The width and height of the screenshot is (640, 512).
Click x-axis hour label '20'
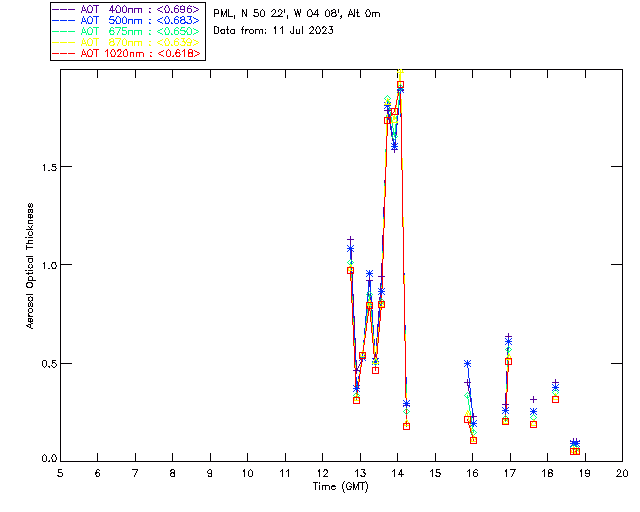[622, 473]
